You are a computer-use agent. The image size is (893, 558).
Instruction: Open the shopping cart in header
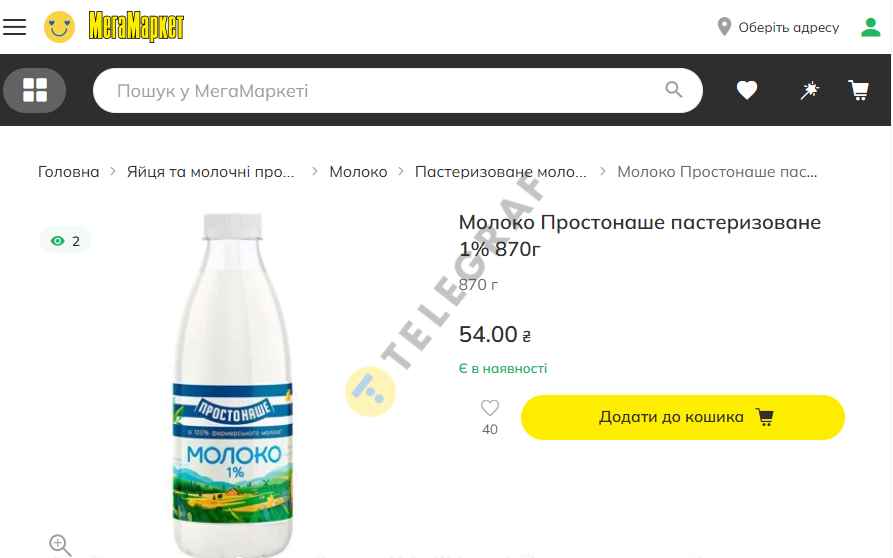[x=859, y=90]
